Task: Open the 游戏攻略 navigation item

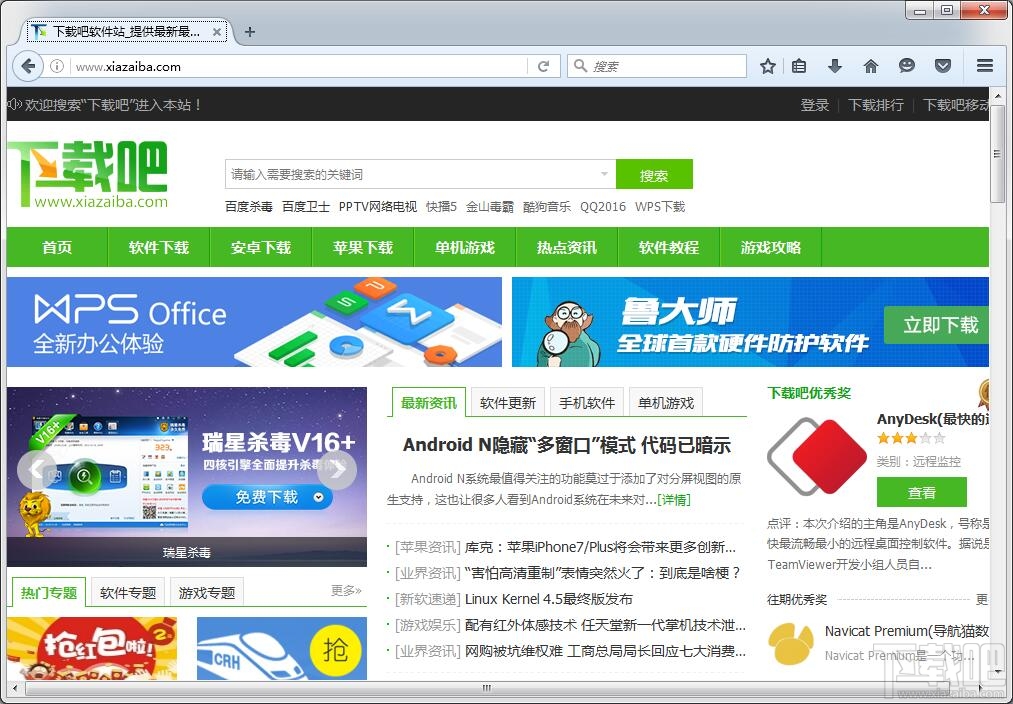Action: pos(771,247)
